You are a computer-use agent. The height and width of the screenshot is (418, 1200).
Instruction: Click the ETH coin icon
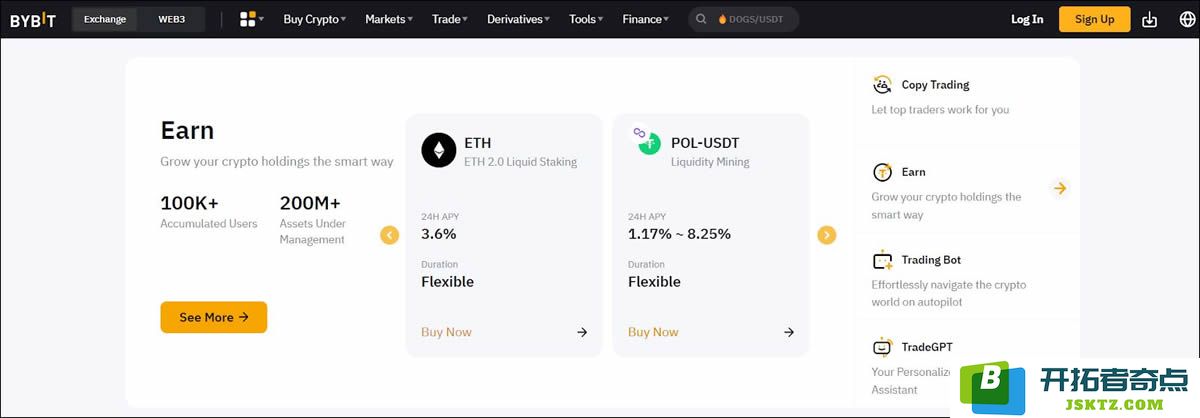[438, 149]
